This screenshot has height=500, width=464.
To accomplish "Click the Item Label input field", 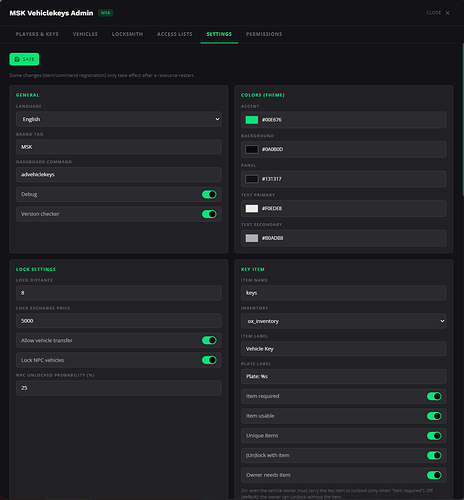I will pyautogui.click(x=344, y=349).
